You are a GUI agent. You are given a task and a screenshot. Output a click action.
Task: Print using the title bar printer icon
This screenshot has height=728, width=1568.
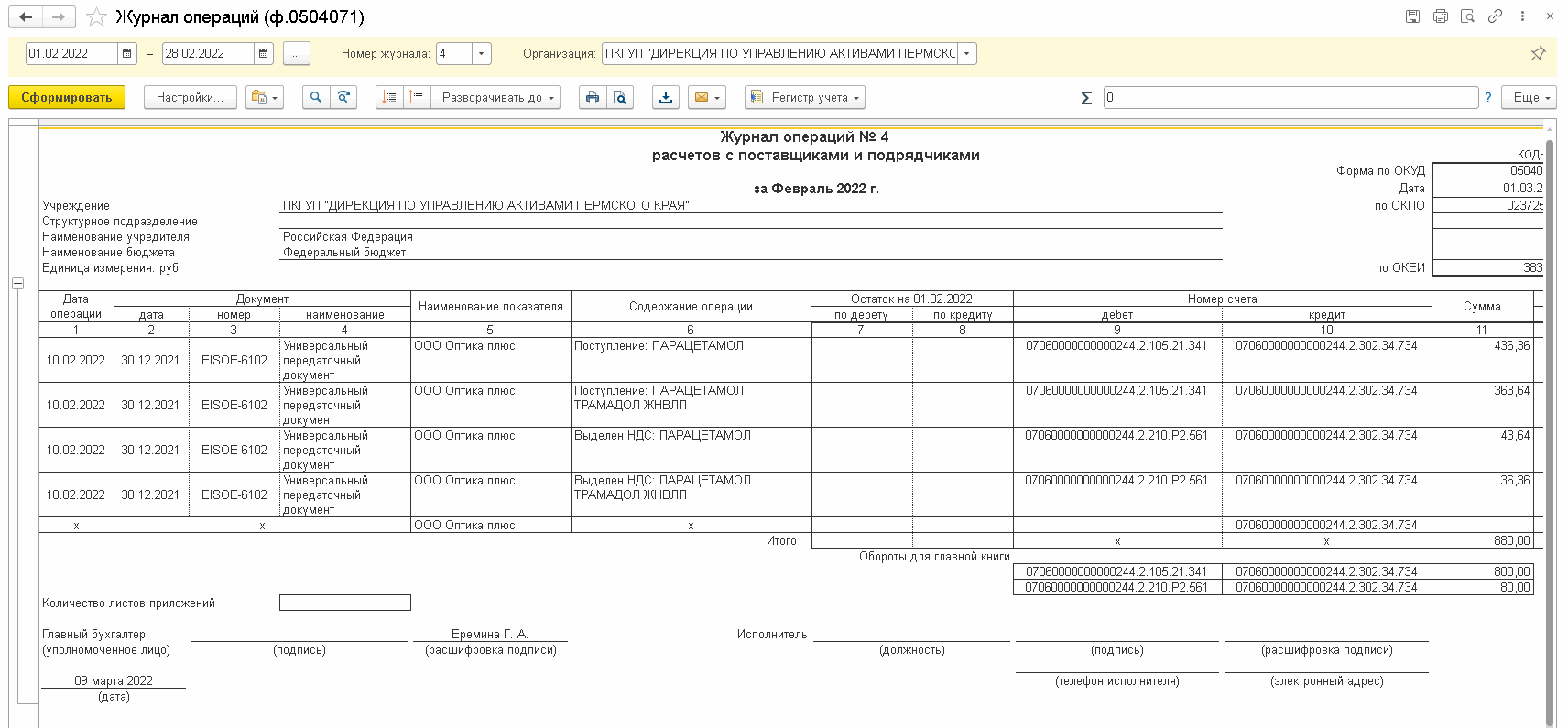click(x=1441, y=16)
